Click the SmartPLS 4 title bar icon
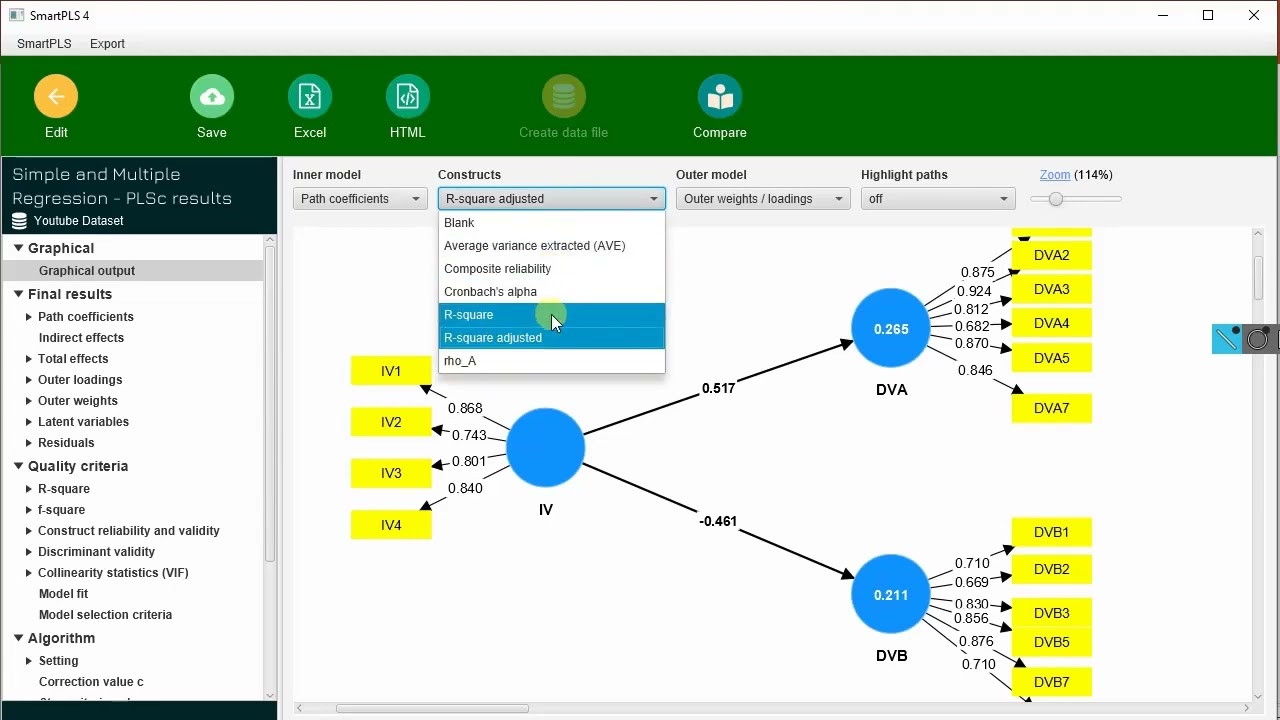Screen dimensions: 1280x720 [x=16, y=15]
